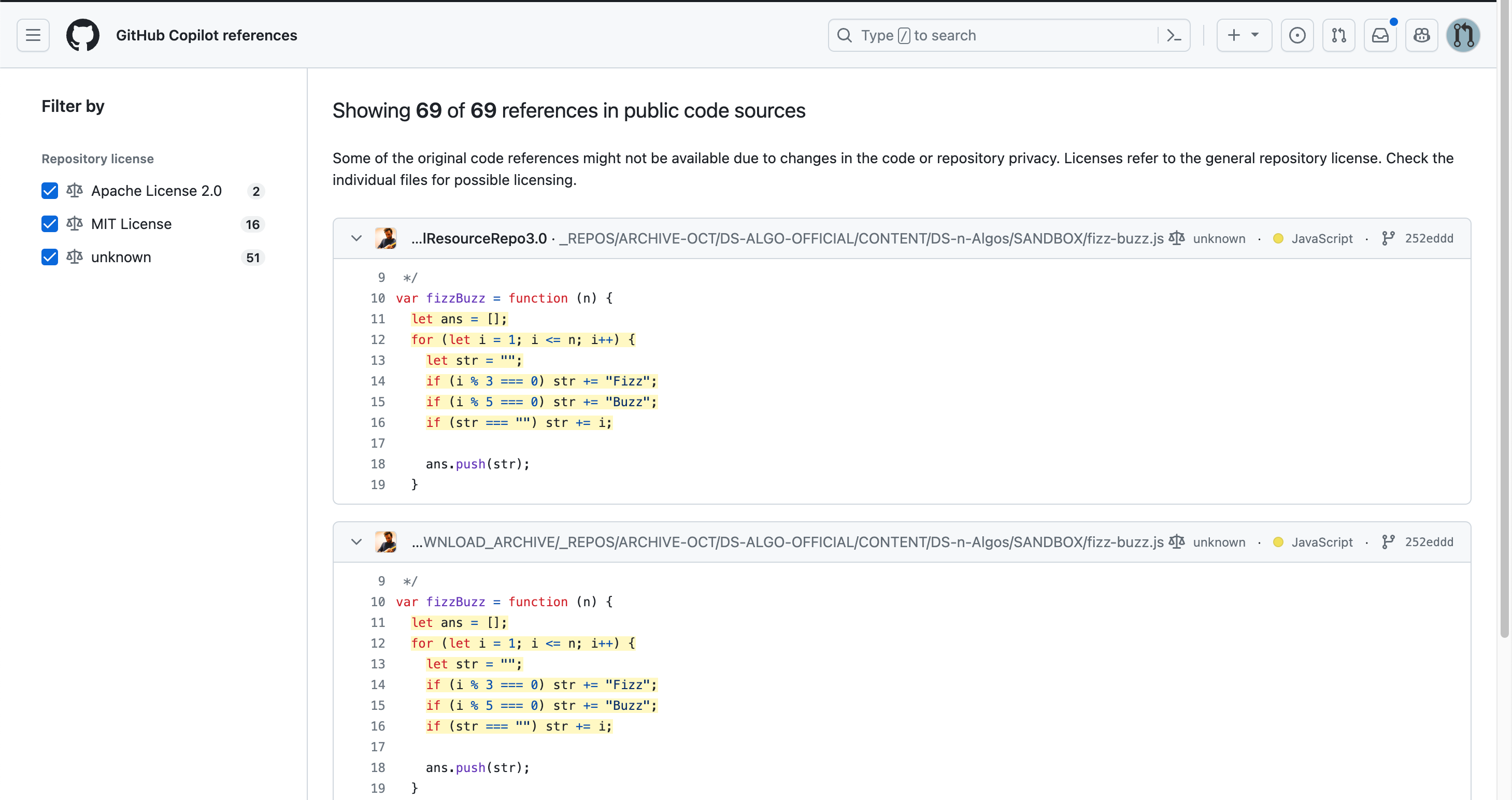Viewport: 1512px width, 800px height.
Task: Open the issues timer/circle icon
Action: 1297,35
